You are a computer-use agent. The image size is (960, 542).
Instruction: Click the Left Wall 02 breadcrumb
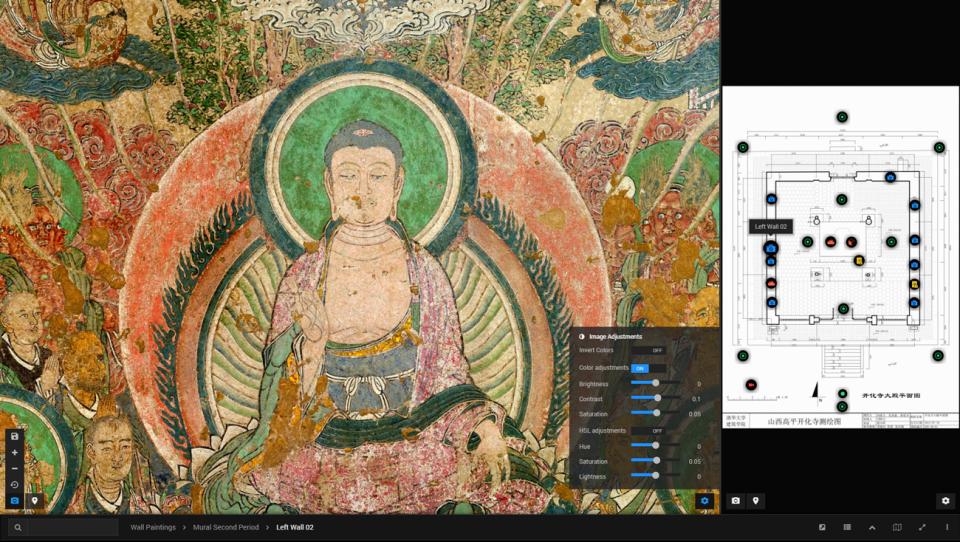click(x=294, y=527)
